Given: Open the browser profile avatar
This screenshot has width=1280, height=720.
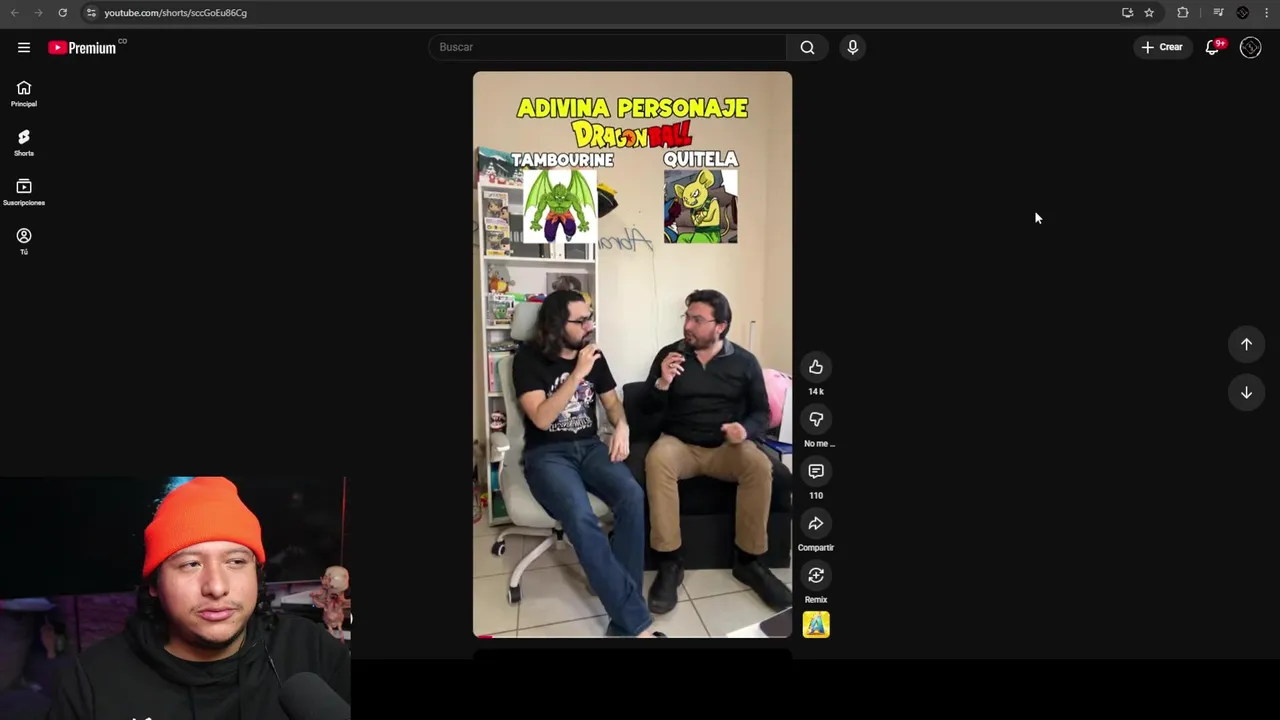Looking at the screenshot, I should point(1243,12).
